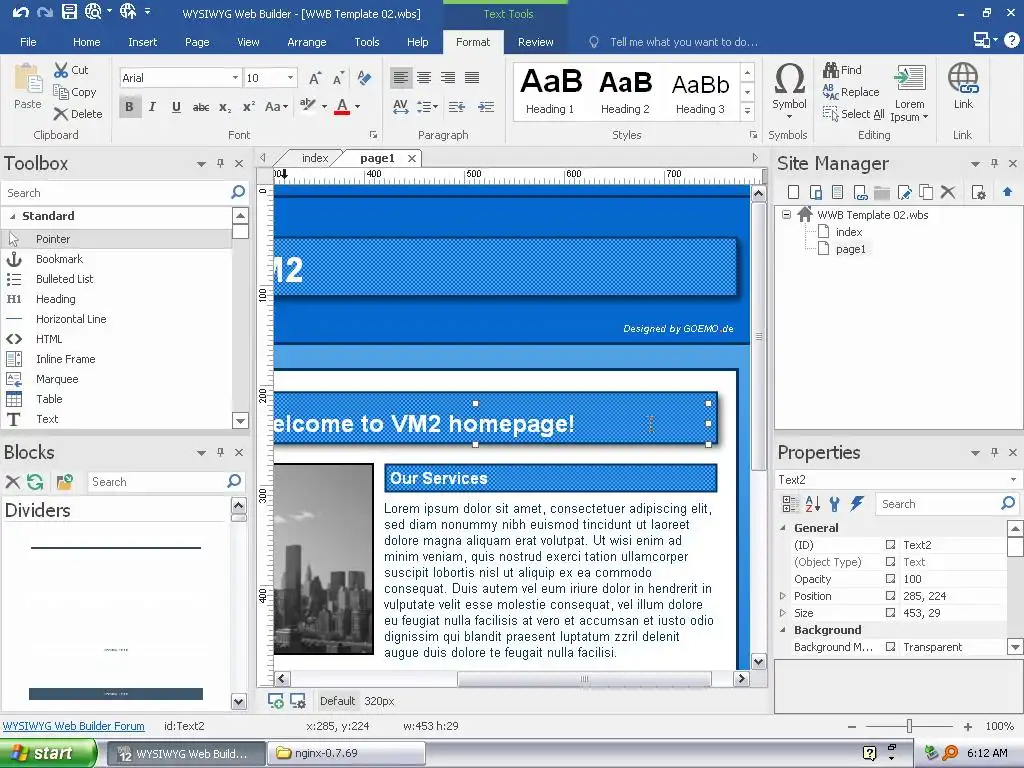Click the Undo arrow in title bar
The image size is (1024, 768).
click(20, 12)
